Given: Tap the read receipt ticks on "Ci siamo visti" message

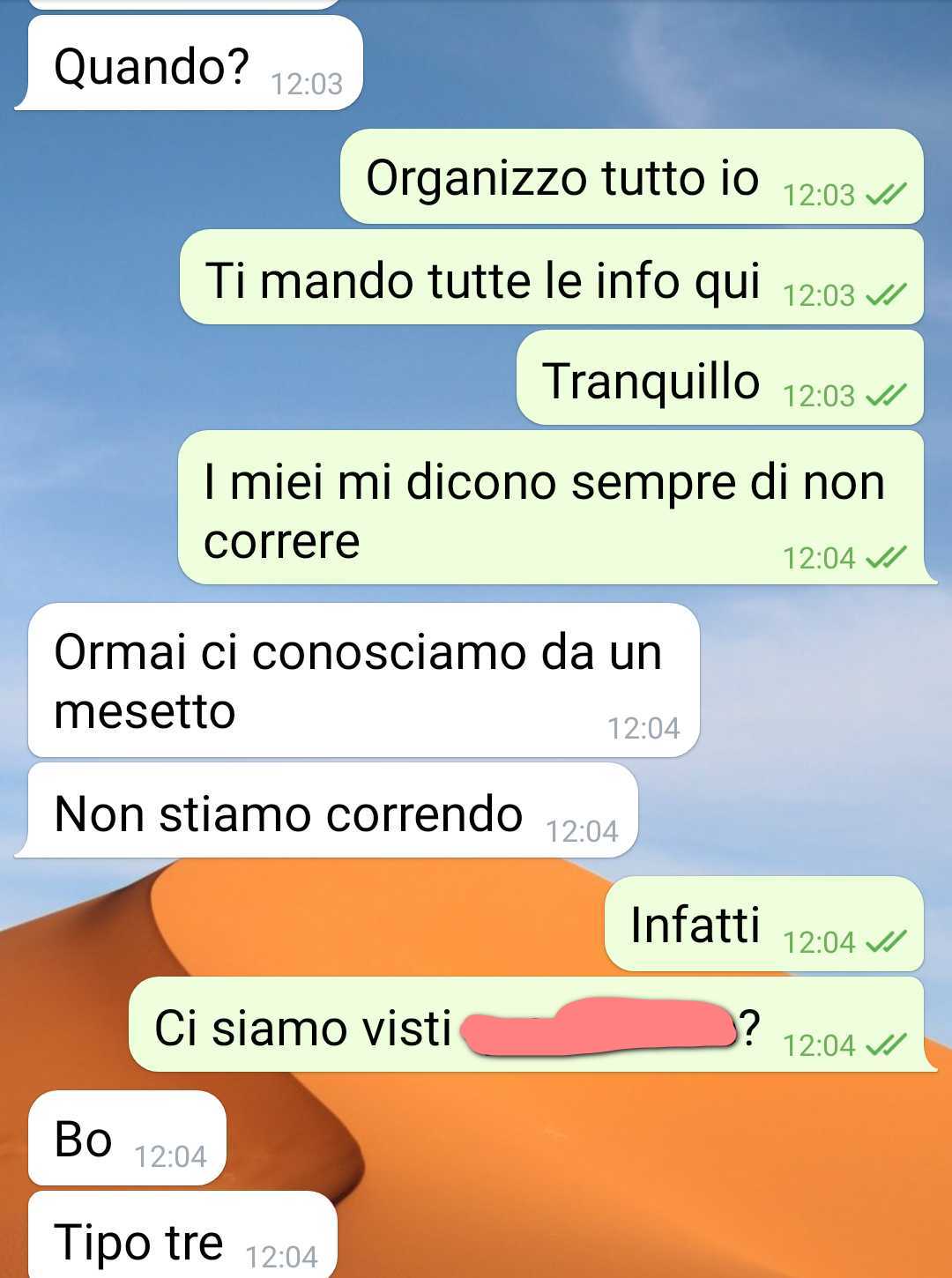Looking at the screenshot, I should pos(886,1044).
